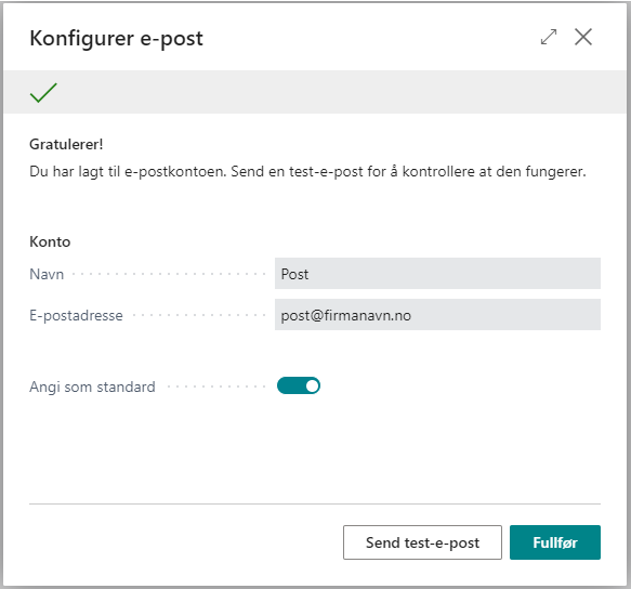Close the Konfigurer e-post dialog
631x590 pixels.
pos(584,37)
